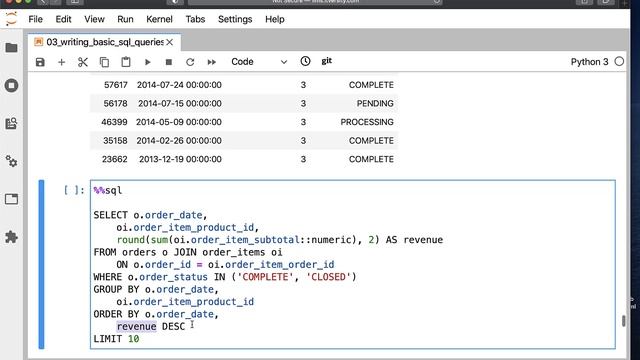Cut selected cell with scissors icon

coord(83,62)
